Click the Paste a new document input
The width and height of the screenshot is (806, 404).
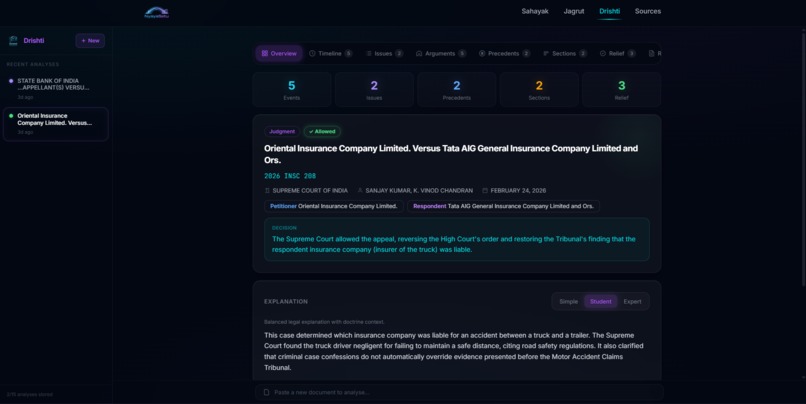click(x=459, y=392)
